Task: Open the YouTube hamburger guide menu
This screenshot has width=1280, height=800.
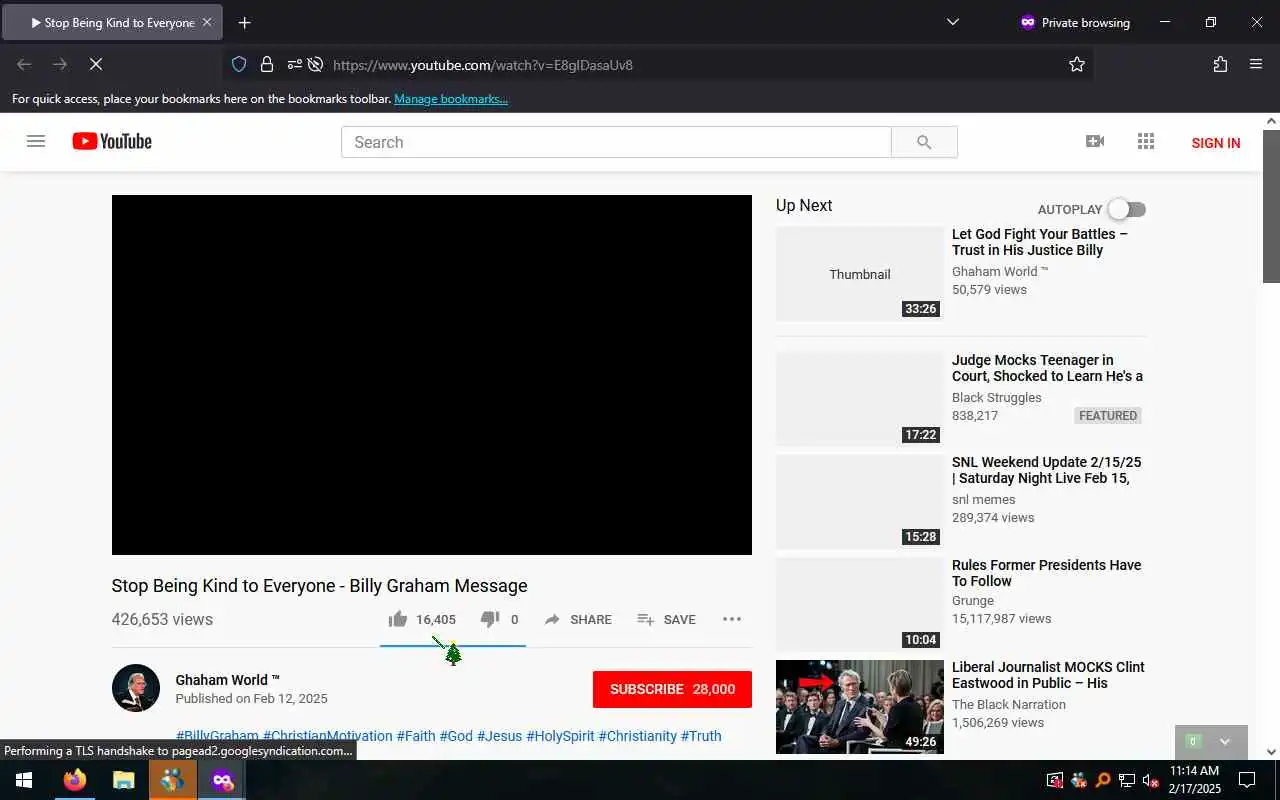Action: (36, 142)
